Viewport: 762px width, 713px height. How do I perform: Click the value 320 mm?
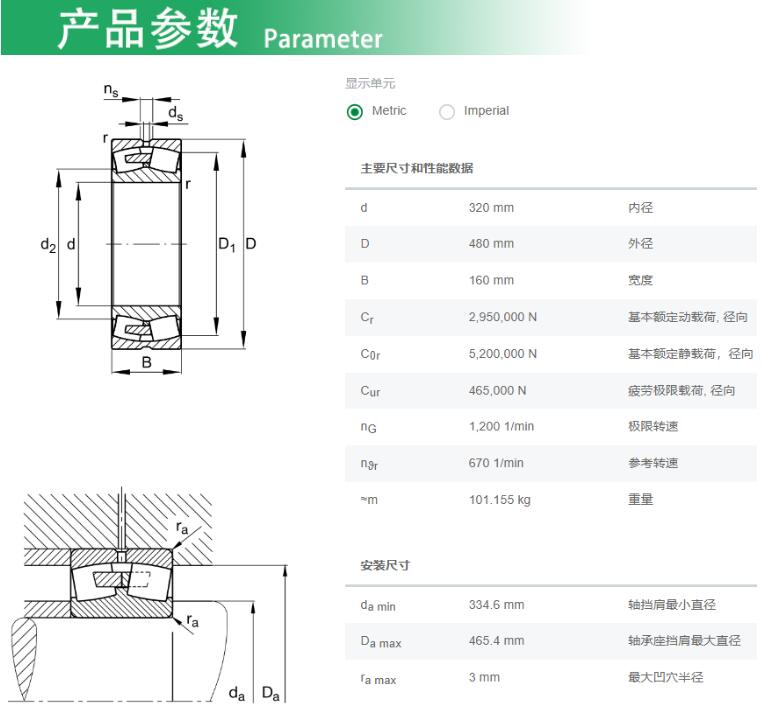[x=491, y=208]
